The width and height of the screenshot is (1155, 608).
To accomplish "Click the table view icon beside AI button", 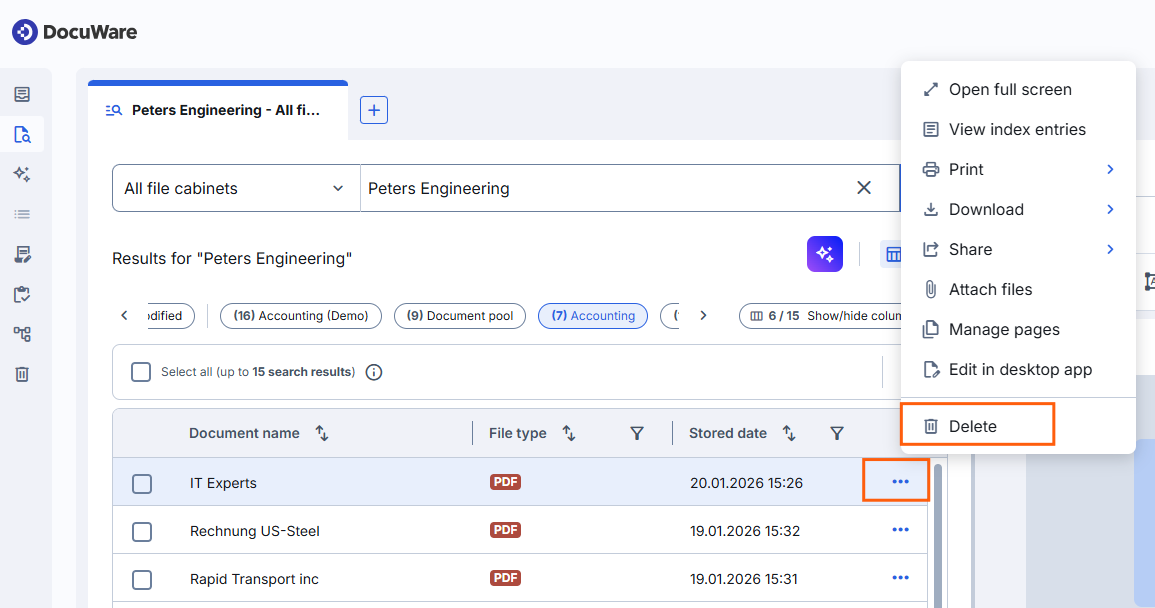I will pos(893,255).
